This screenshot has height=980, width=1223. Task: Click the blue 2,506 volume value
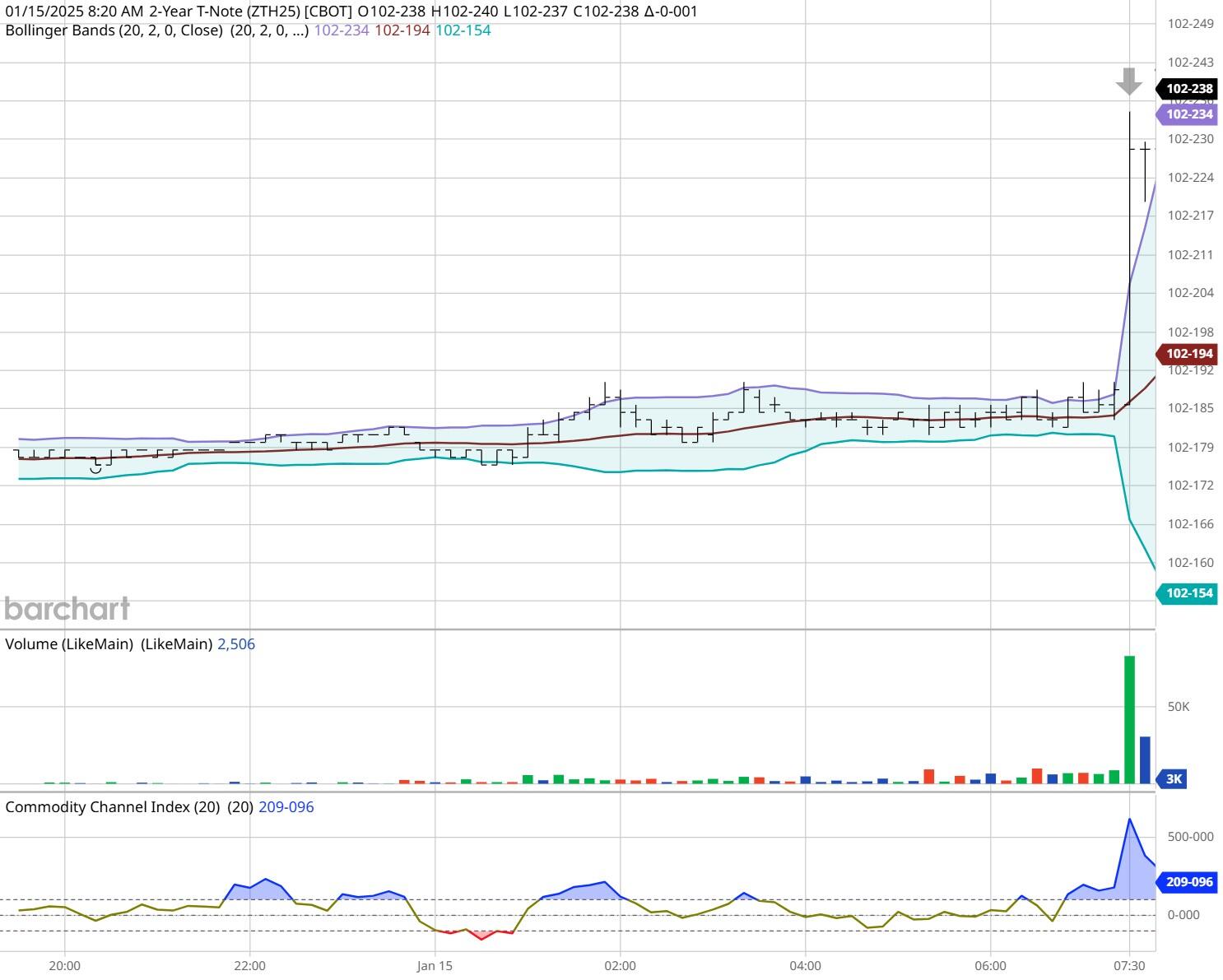[236, 644]
